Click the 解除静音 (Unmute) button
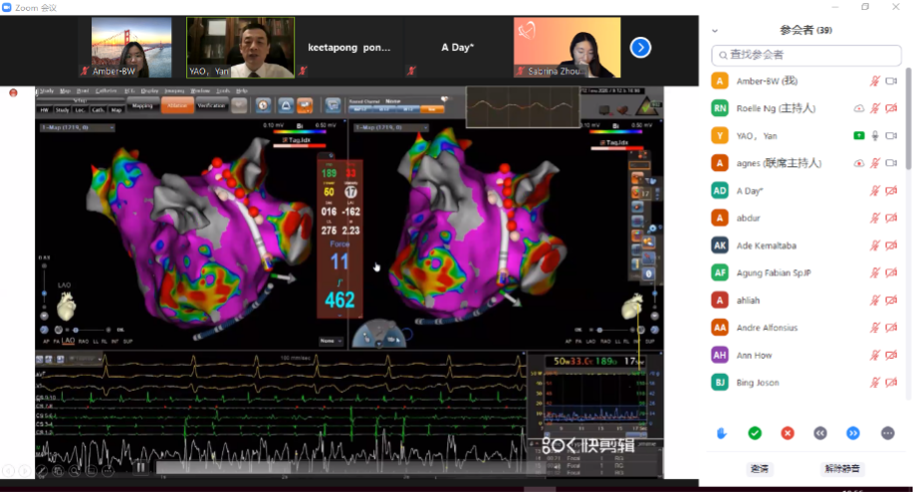Viewport: 916px width, 495px height. click(x=842, y=468)
